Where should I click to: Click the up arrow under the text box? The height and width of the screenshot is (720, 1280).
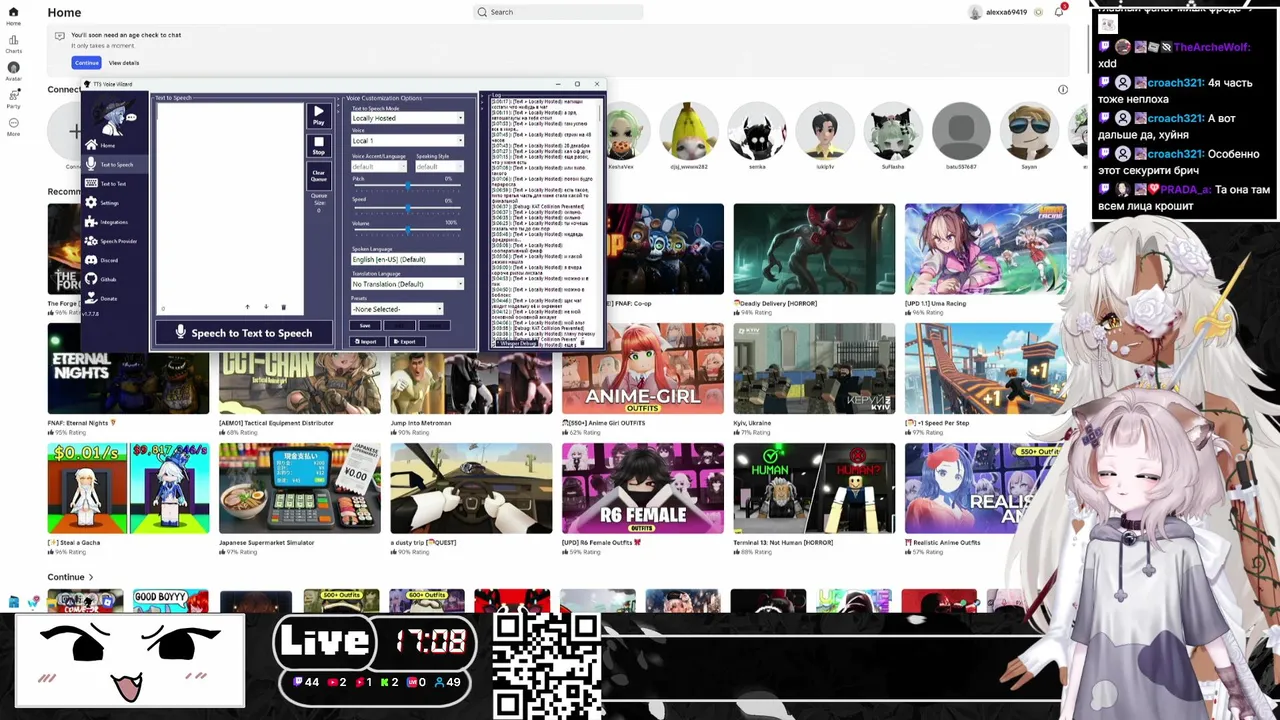tap(247, 307)
